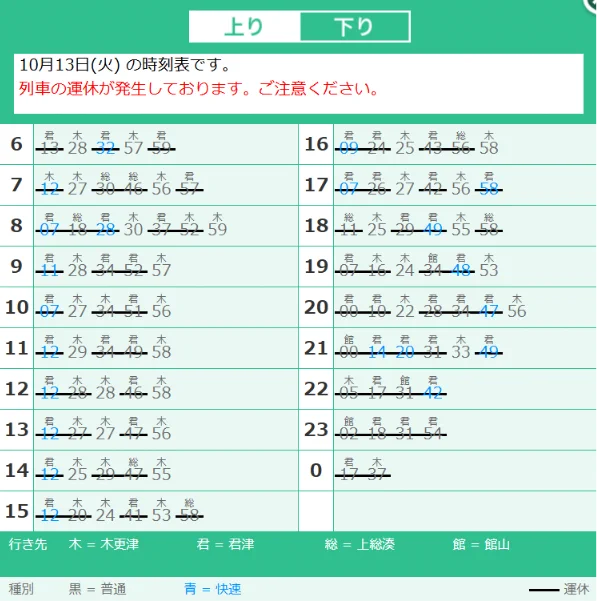597x601 pixels.
Task: Select the 25 departure in the 16 o'clock row
Action: coord(405,148)
